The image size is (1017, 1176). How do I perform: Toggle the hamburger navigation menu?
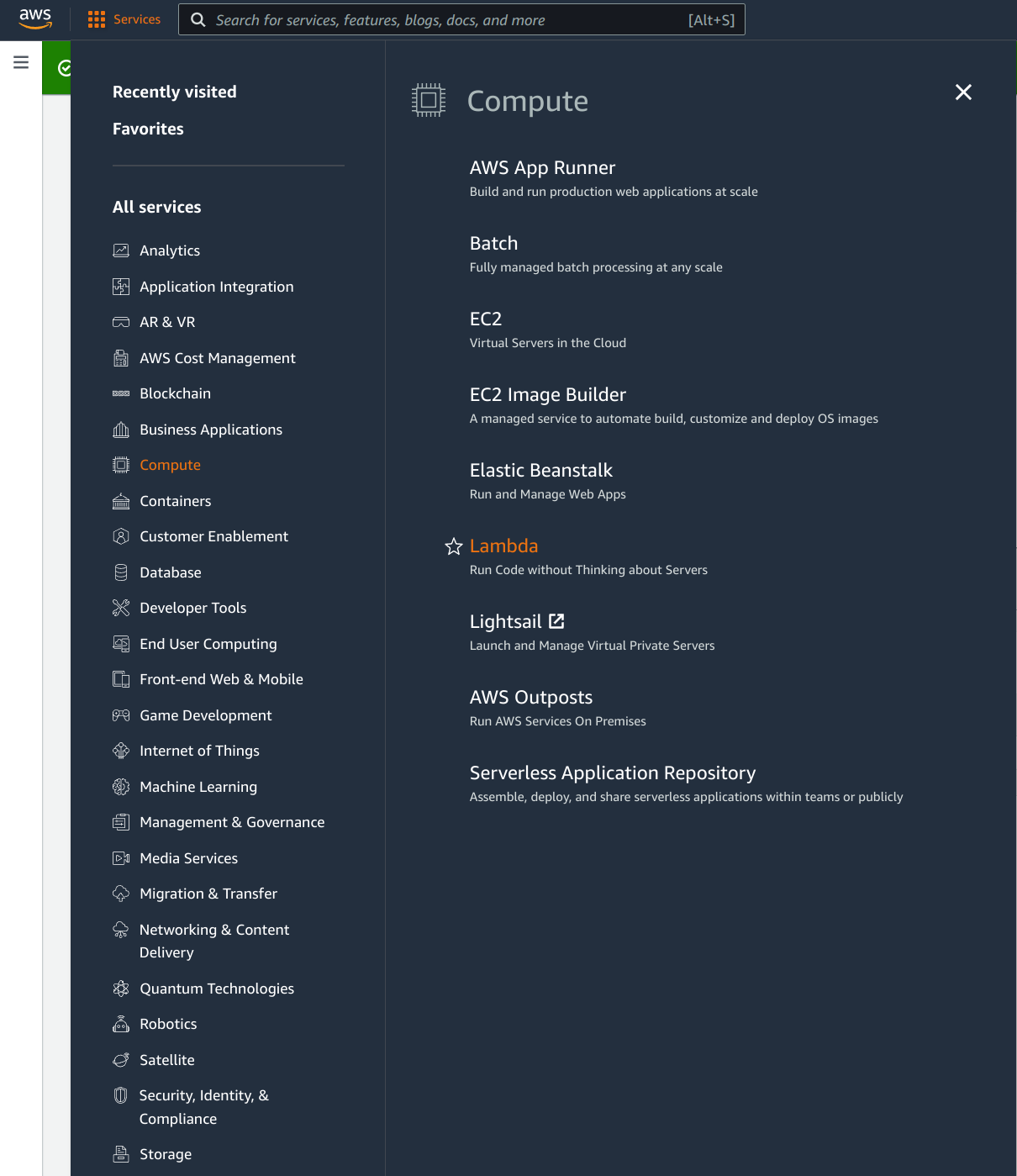point(20,61)
